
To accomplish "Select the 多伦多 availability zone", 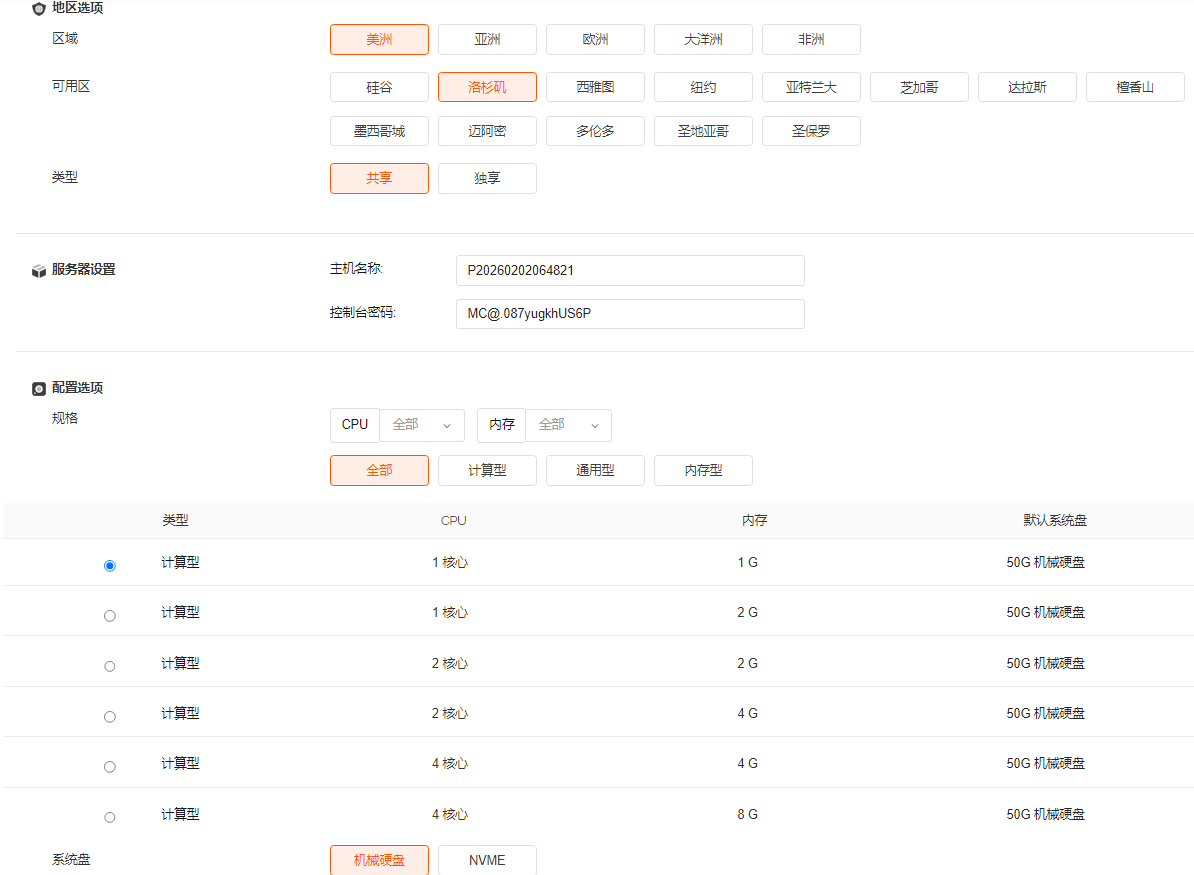I will click(x=595, y=131).
